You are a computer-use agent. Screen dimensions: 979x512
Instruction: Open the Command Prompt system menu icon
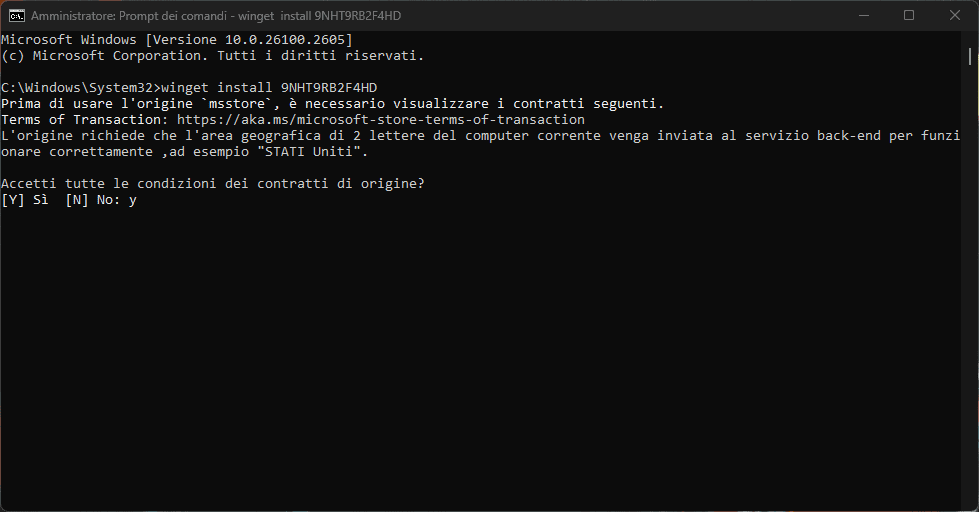(16, 16)
